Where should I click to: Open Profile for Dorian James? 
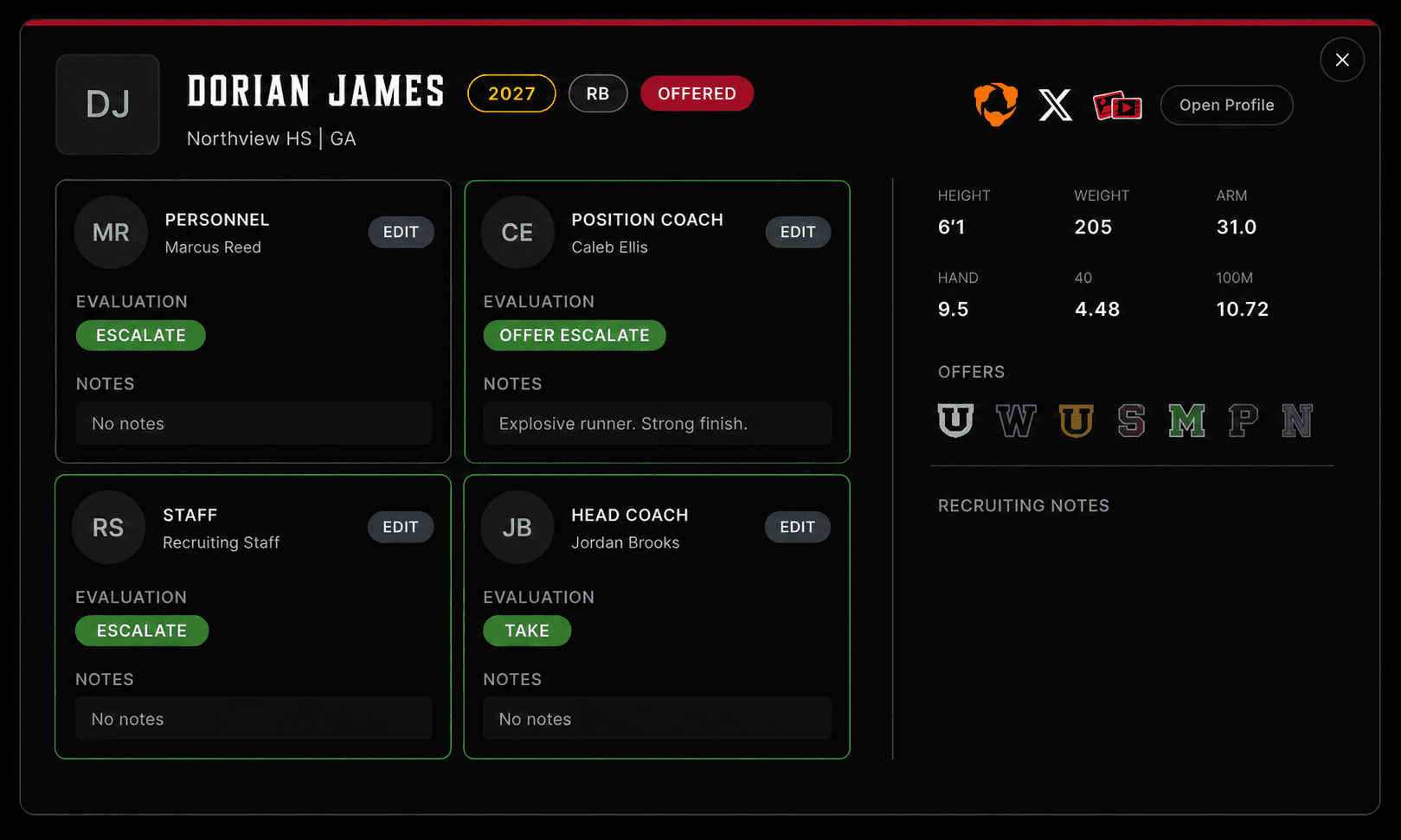[x=1226, y=105]
